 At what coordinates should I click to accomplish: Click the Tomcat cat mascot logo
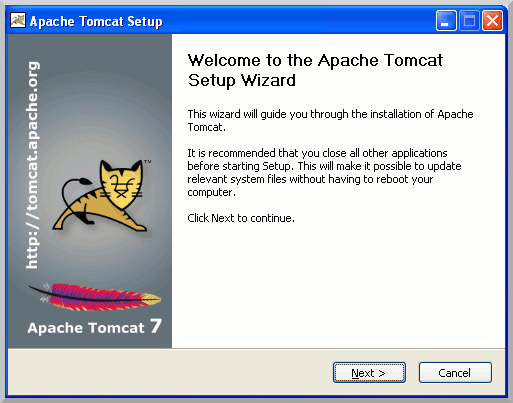click(x=102, y=196)
